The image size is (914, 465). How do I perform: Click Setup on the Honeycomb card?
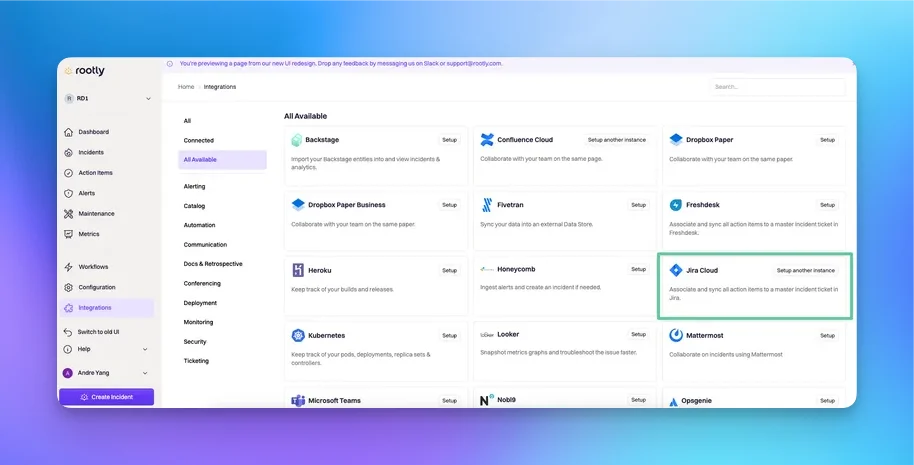[638, 269]
